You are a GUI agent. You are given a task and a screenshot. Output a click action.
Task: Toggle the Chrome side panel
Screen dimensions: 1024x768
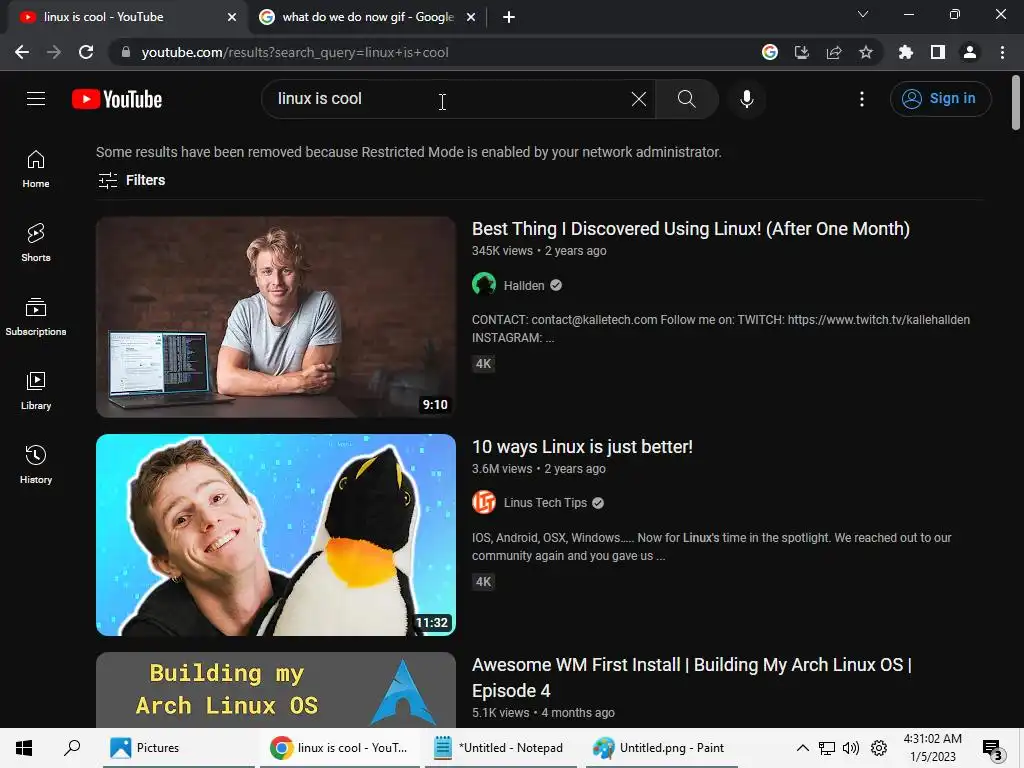click(938, 52)
